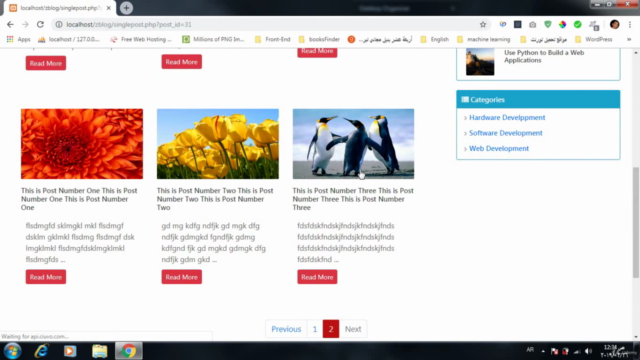Click the blue swirl extension icon
Screen dimensions: 640x360
503,24
